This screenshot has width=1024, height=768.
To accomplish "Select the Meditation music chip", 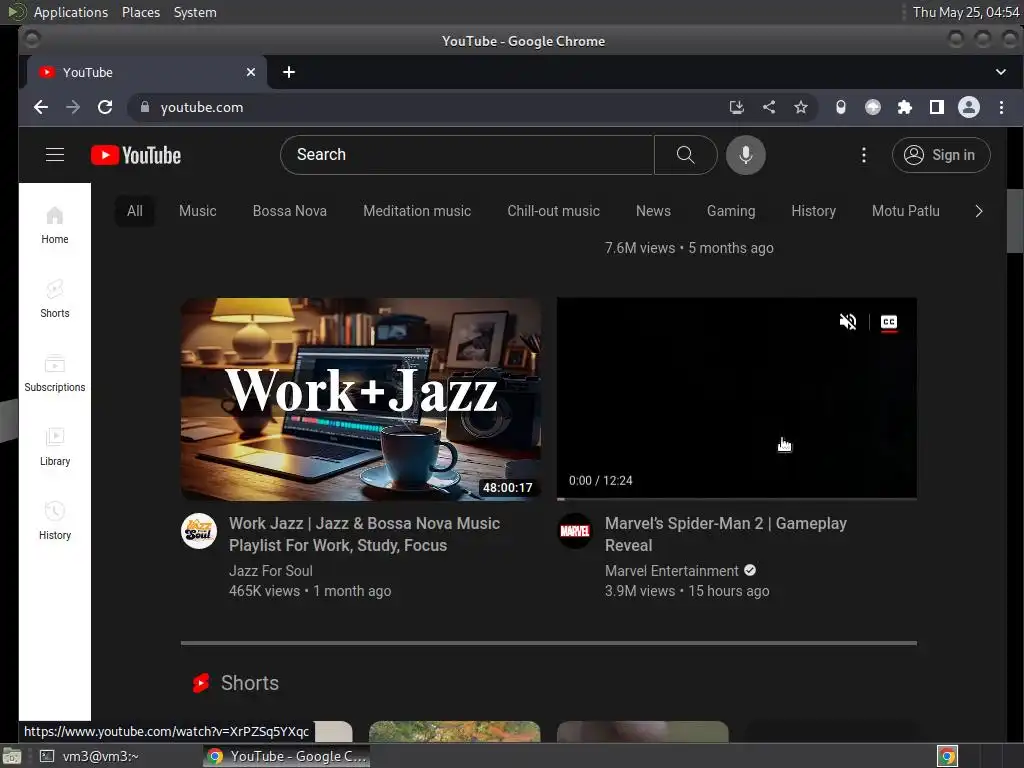I will pos(417,211).
